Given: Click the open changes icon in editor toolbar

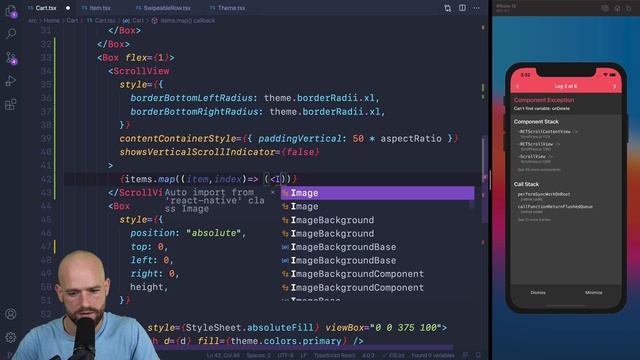Looking at the screenshot, I should click(x=448, y=8).
